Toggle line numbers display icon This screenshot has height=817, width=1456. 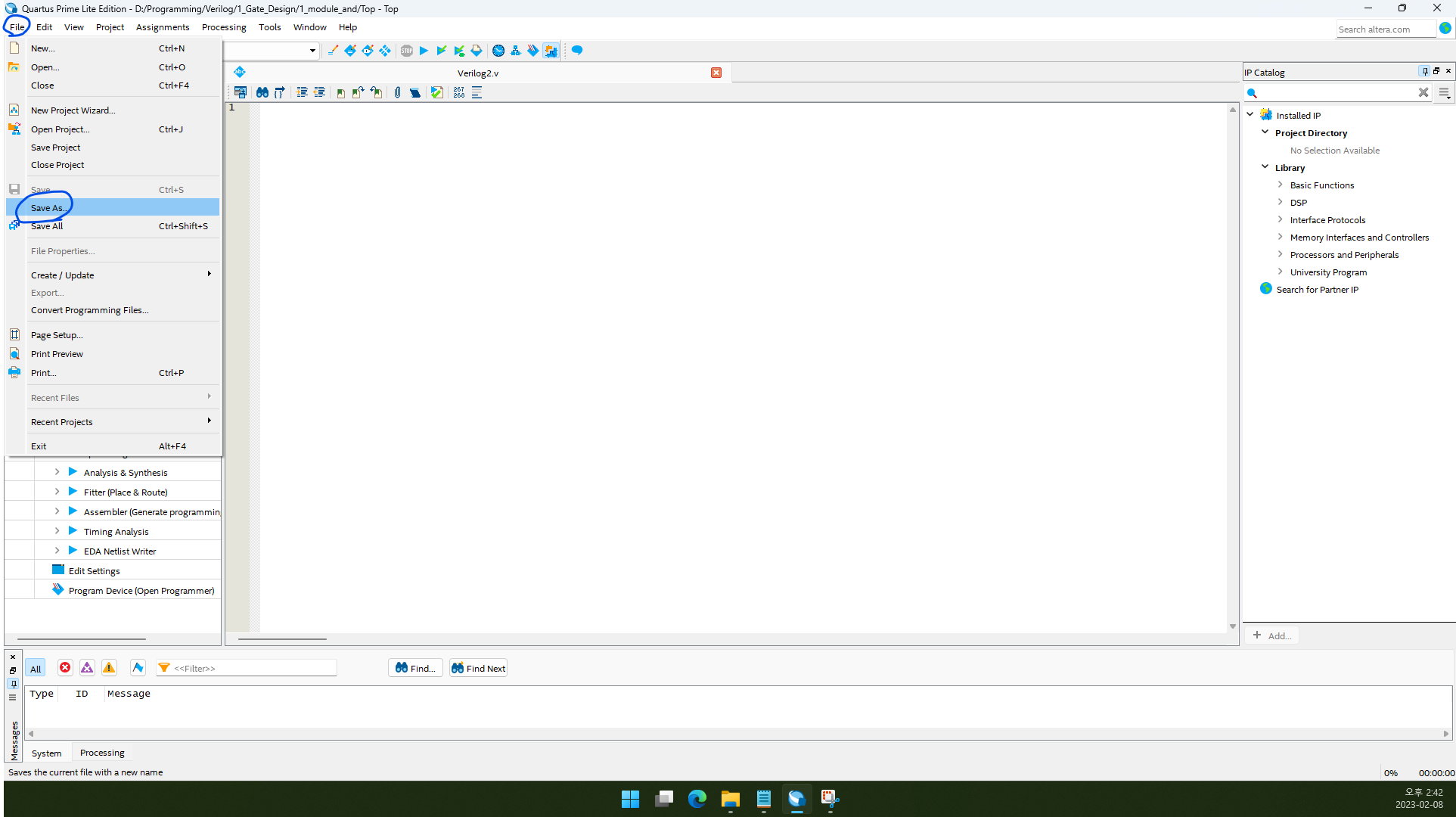(x=459, y=92)
